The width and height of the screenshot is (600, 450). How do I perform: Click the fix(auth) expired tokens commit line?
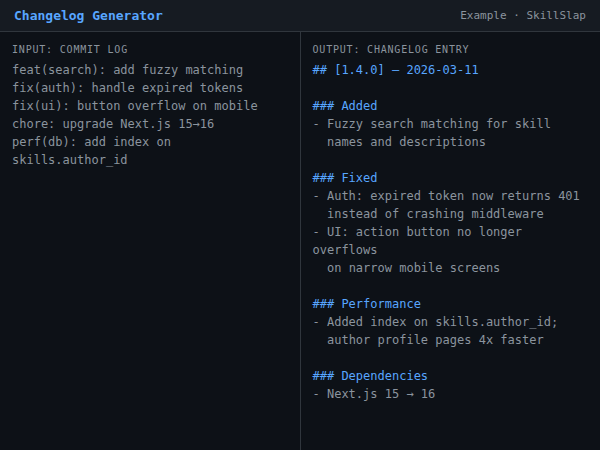(128, 88)
